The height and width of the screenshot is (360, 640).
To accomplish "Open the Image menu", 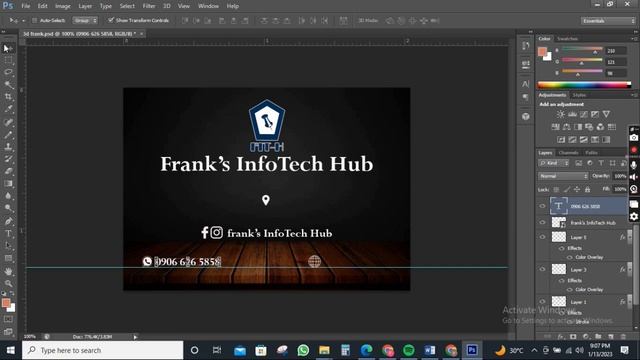I will tap(63, 6).
